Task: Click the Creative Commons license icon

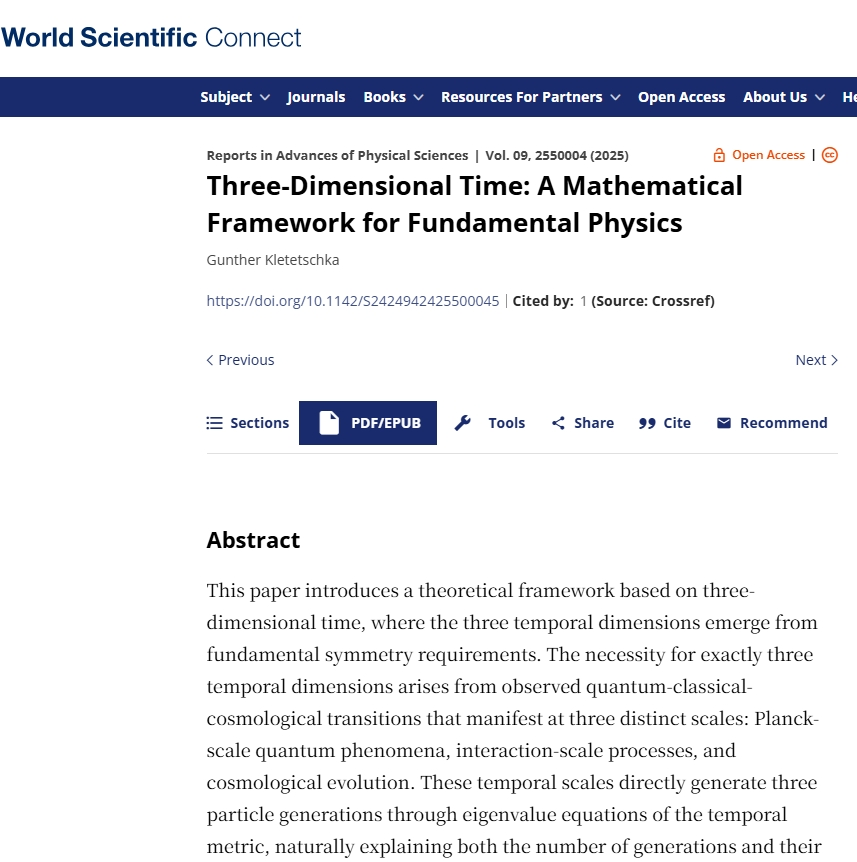Action: coord(830,156)
